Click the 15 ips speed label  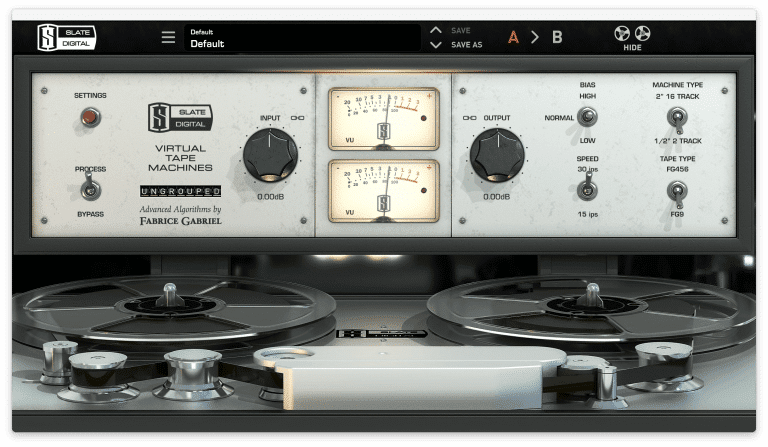587,214
